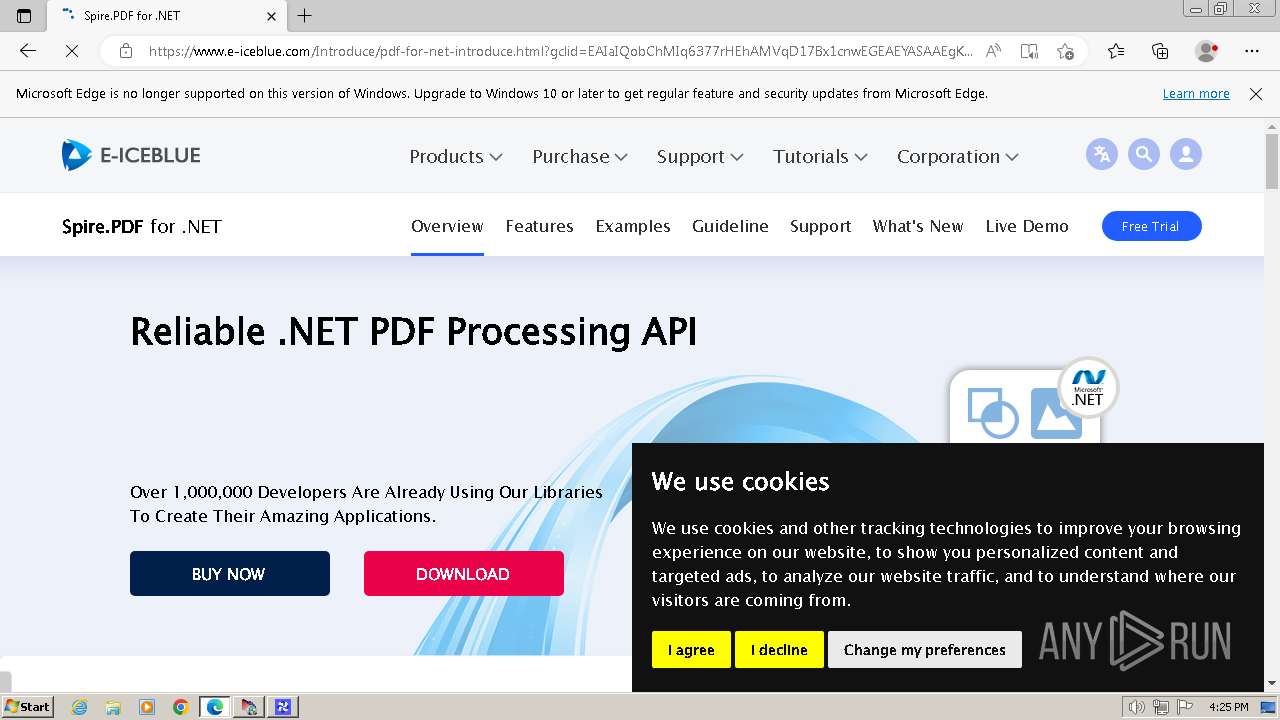The image size is (1280, 720).
Task: Activate the Read Aloud icon
Action: click(x=993, y=51)
